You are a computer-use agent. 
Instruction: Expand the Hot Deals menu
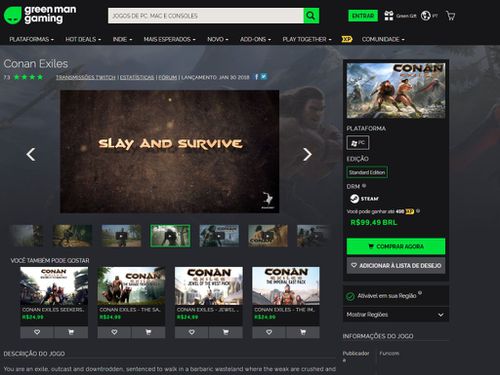coord(83,39)
